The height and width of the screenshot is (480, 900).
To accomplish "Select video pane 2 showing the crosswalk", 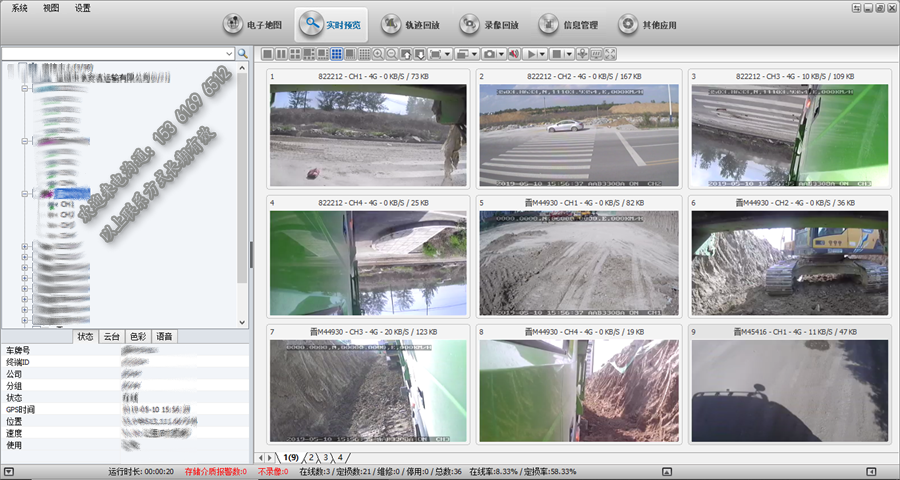I will coord(578,135).
